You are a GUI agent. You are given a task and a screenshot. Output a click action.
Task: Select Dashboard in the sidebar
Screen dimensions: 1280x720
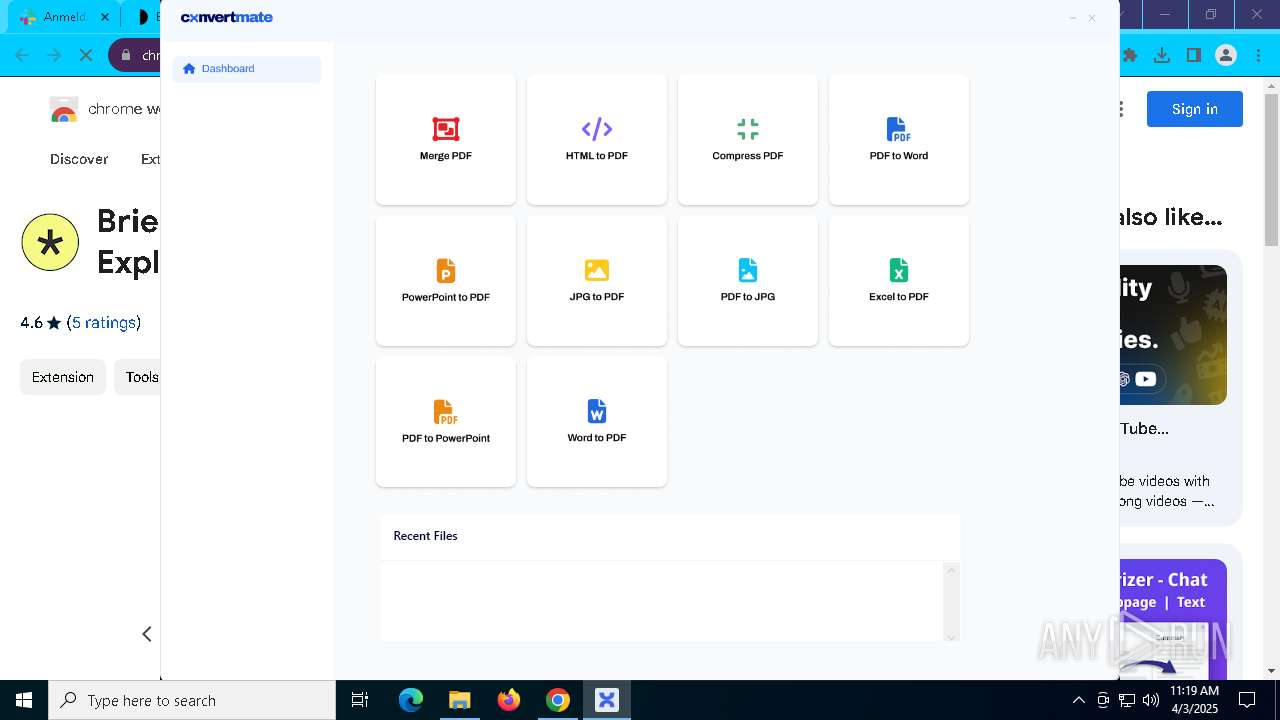point(247,69)
